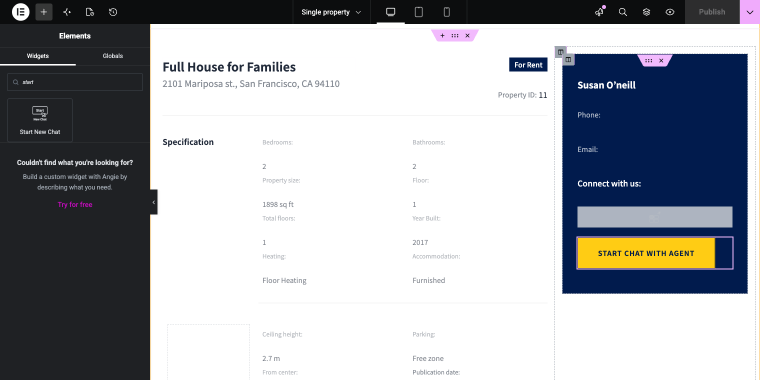This screenshot has height=380, width=760.
Task: Click the Connect with us: heading
Action: tap(609, 184)
